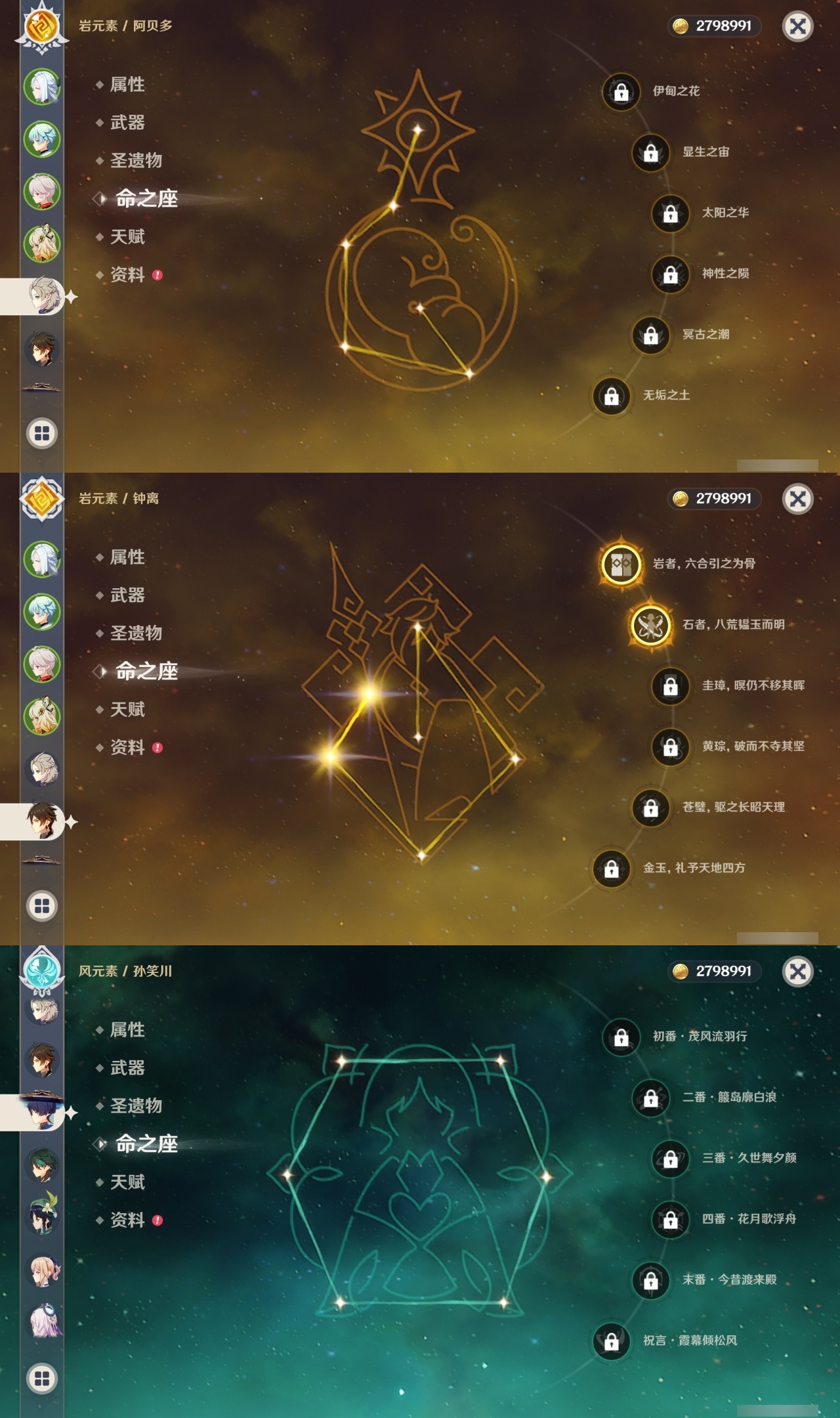Open locked constellation 祝言·霞幕倾松风
The height and width of the screenshot is (1418, 840).
click(611, 1341)
